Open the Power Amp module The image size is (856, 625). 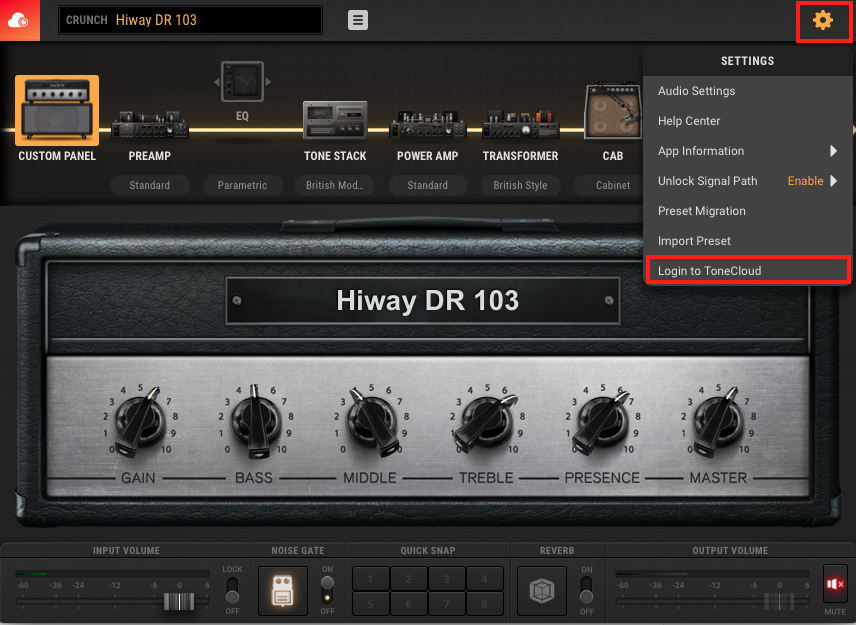[x=427, y=124]
